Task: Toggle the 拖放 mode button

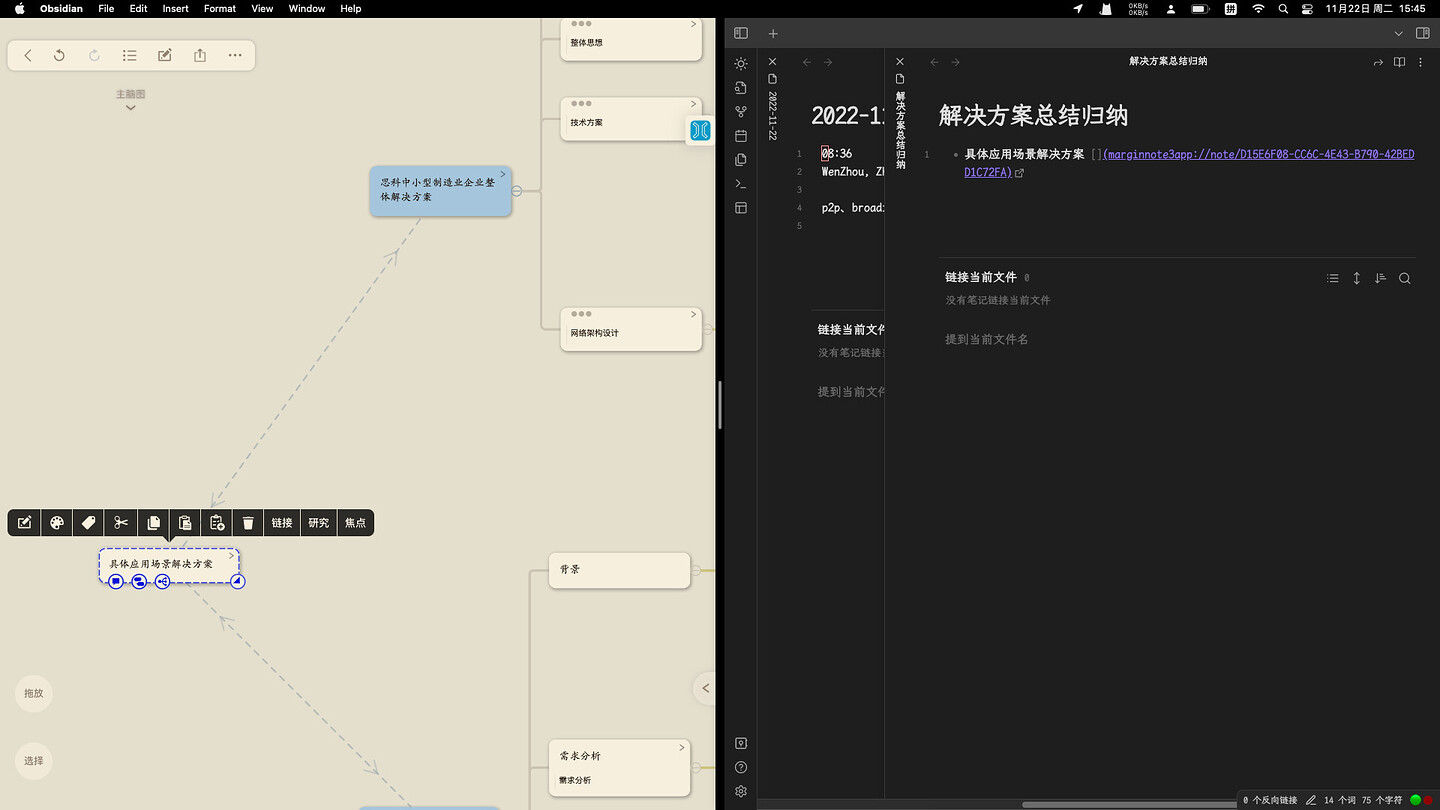Action: [34, 694]
